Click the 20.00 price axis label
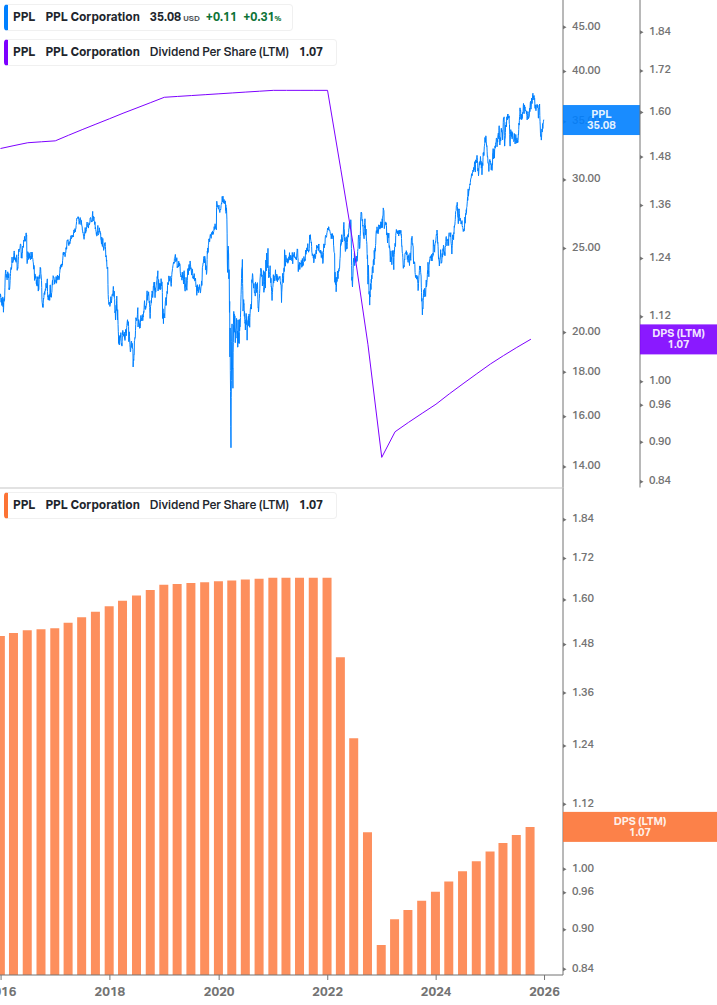This screenshot has height=1005, width=717. point(586,331)
